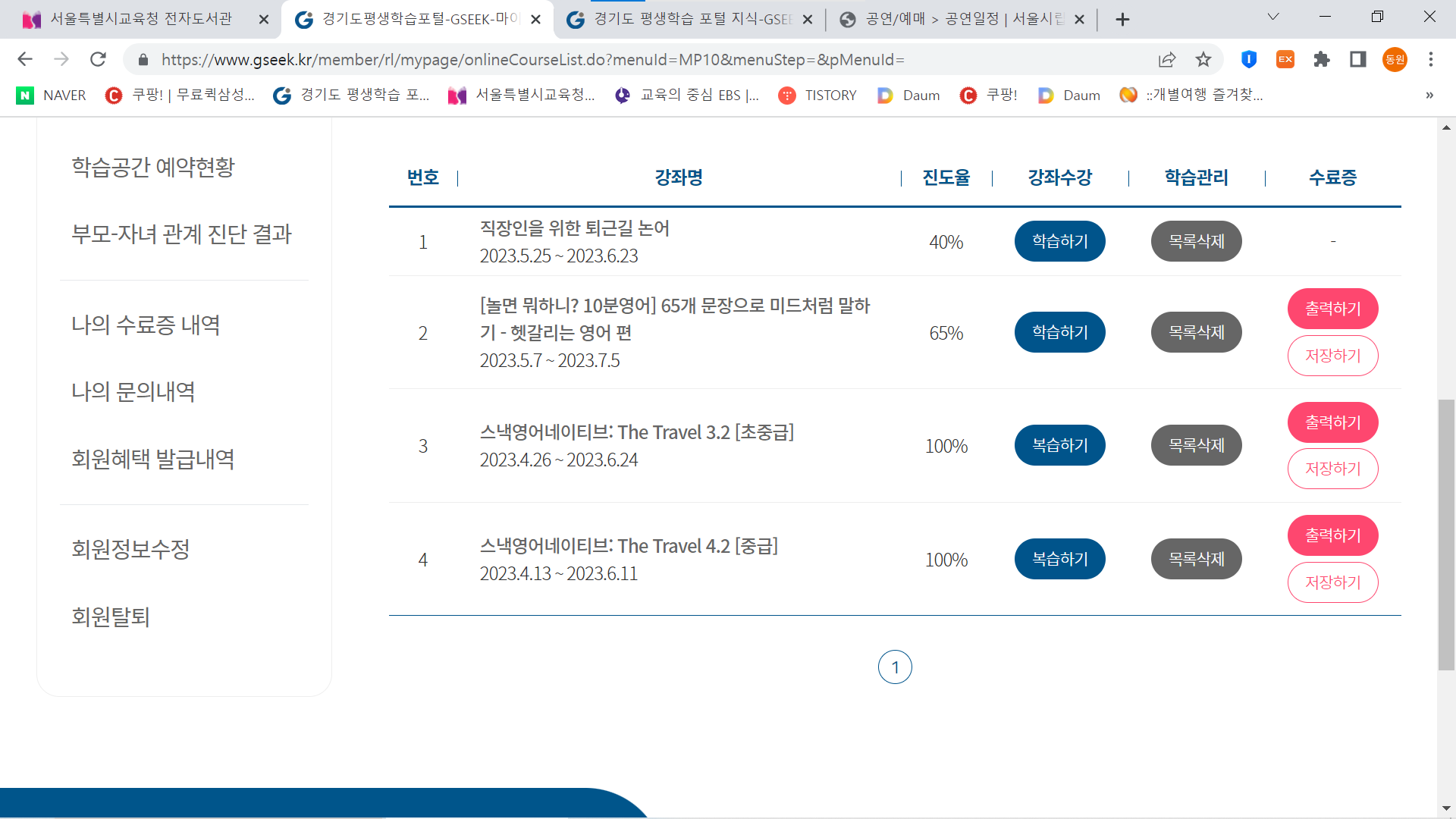
Task: Open the Extensions puzzle icon
Action: point(1322,59)
